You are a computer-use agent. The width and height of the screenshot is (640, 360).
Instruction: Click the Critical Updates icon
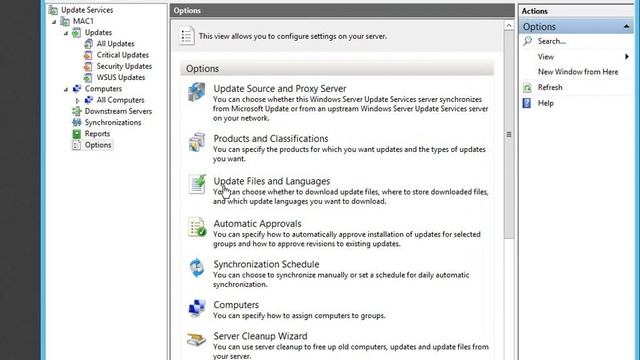88,55
